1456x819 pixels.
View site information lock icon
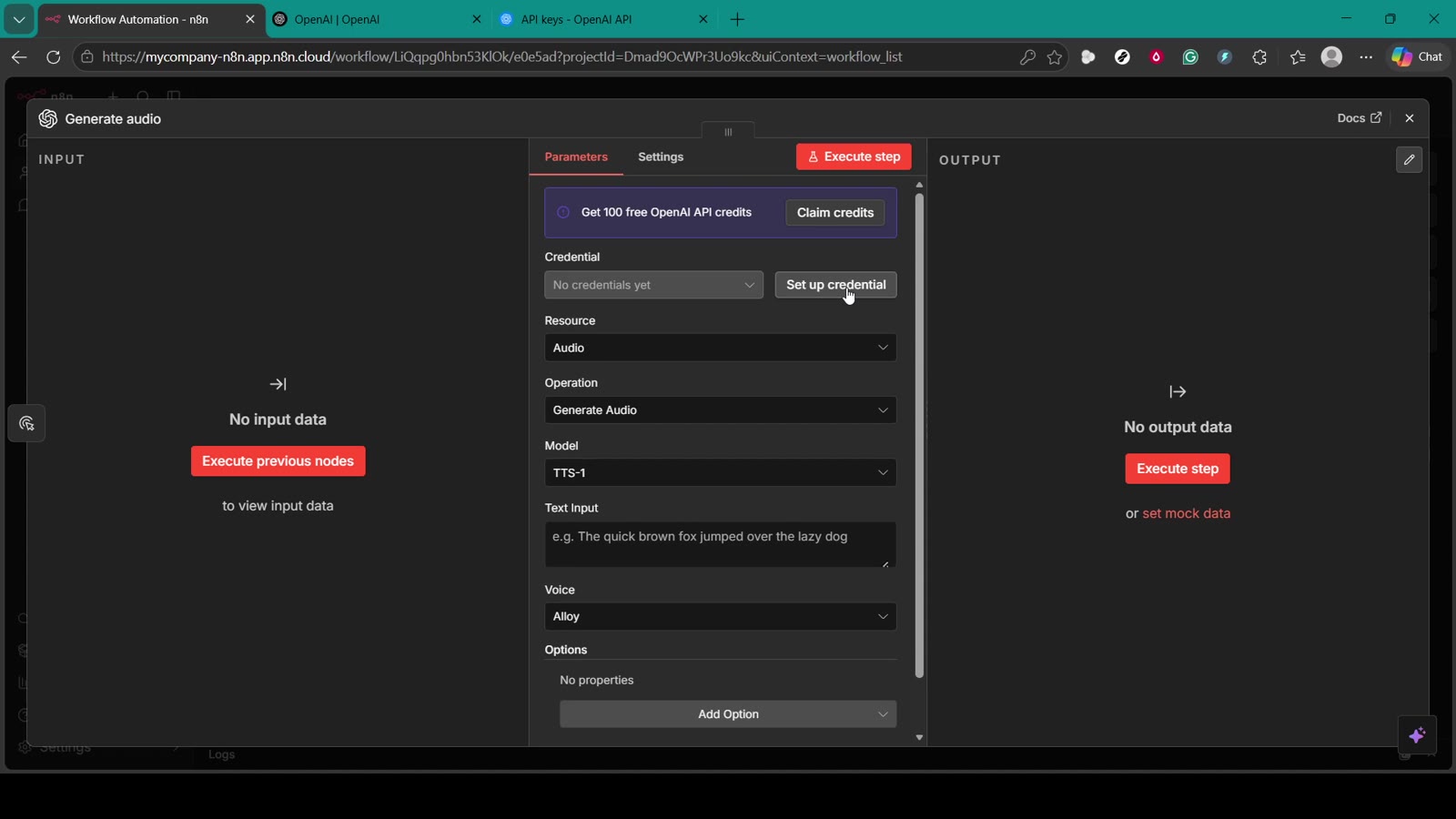87,57
